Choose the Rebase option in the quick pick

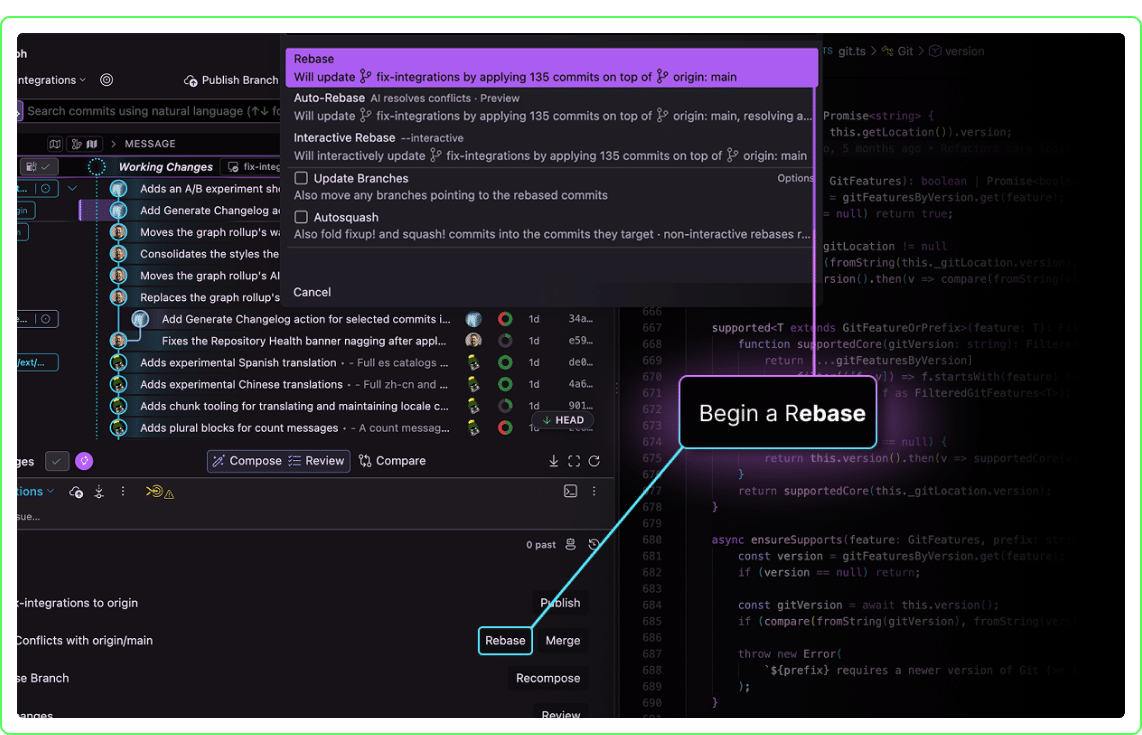click(x=551, y=68)
